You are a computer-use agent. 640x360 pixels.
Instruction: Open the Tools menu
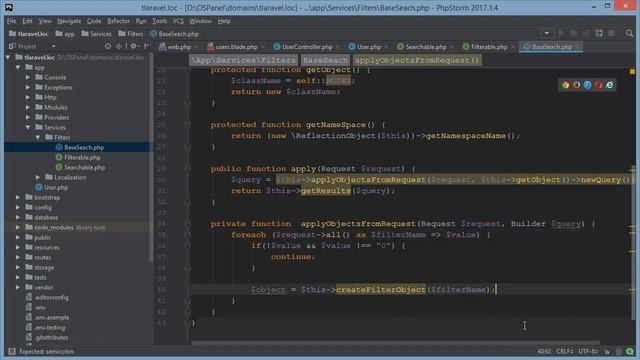pyautogui.click(x=160, y=21)
